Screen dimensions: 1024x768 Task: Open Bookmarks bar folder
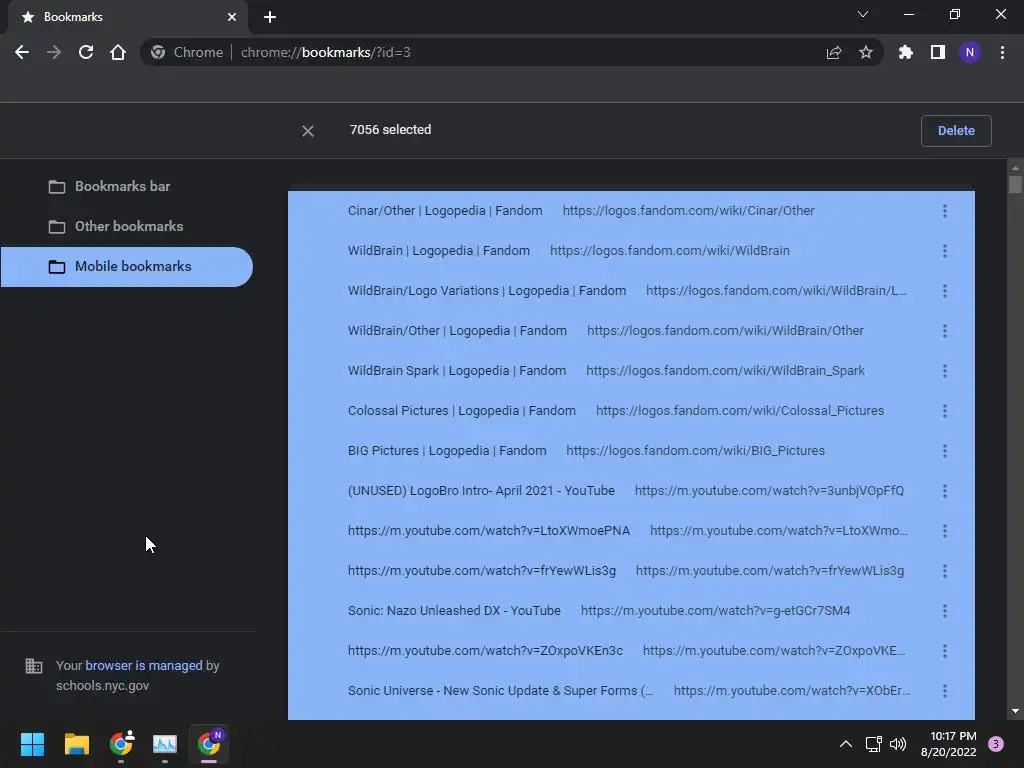coord(122,187)
